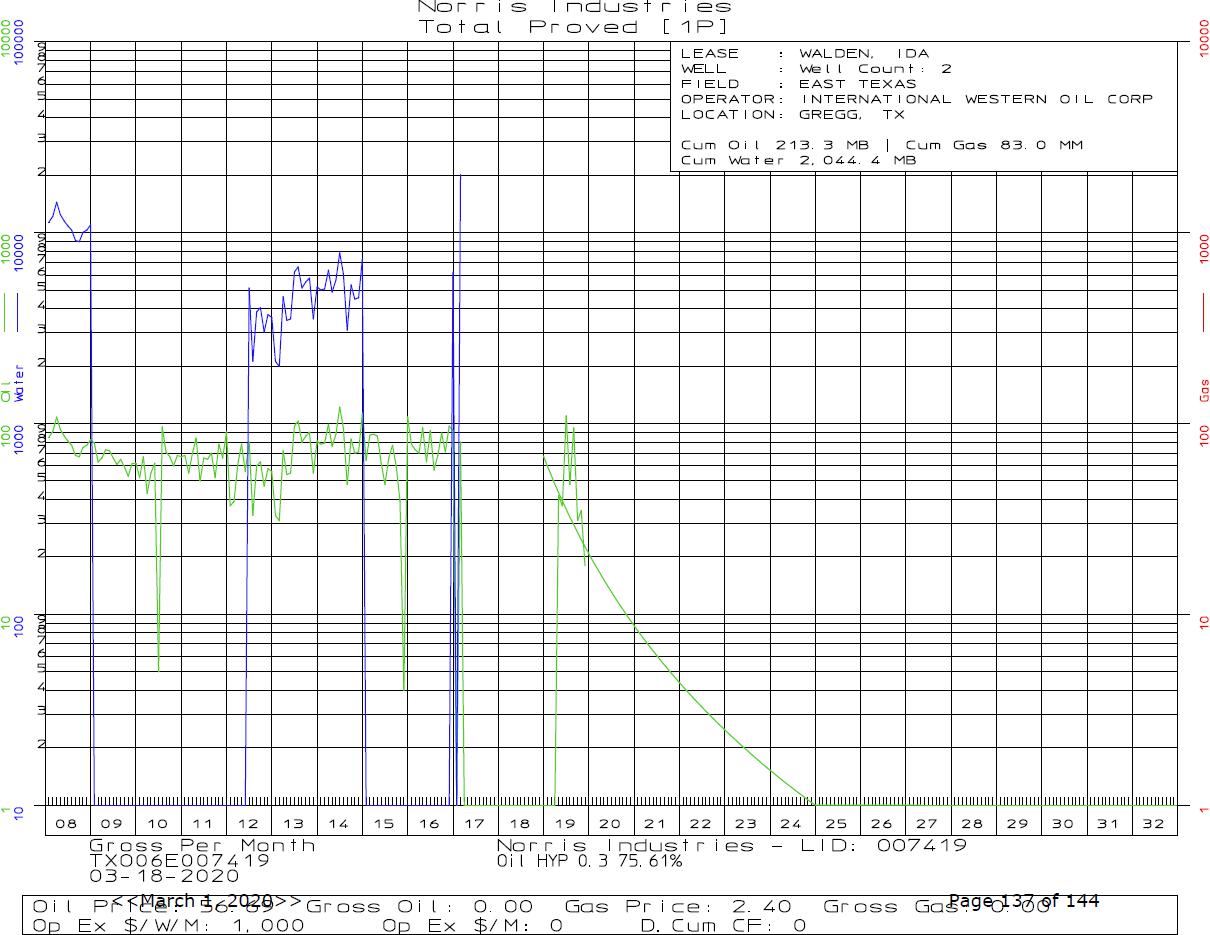Select year 25 on the time axis
This screenshot has width=1210, height=935.
836,824
